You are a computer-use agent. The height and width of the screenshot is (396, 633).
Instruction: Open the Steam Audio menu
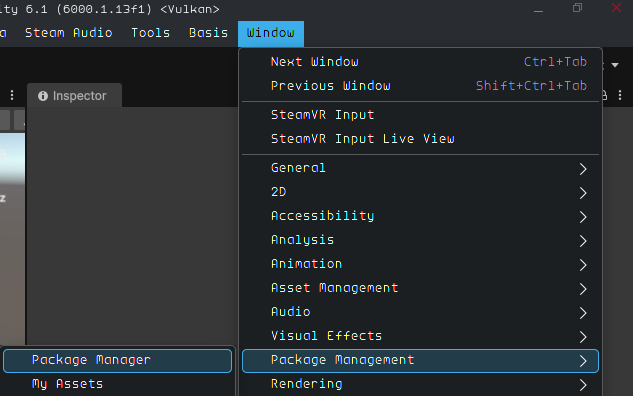tap(69, 33)
